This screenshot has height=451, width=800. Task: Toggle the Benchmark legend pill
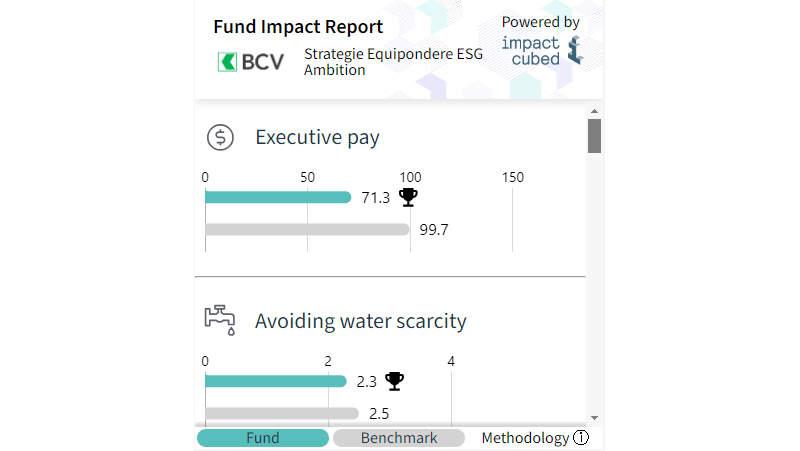coord(399,438)
